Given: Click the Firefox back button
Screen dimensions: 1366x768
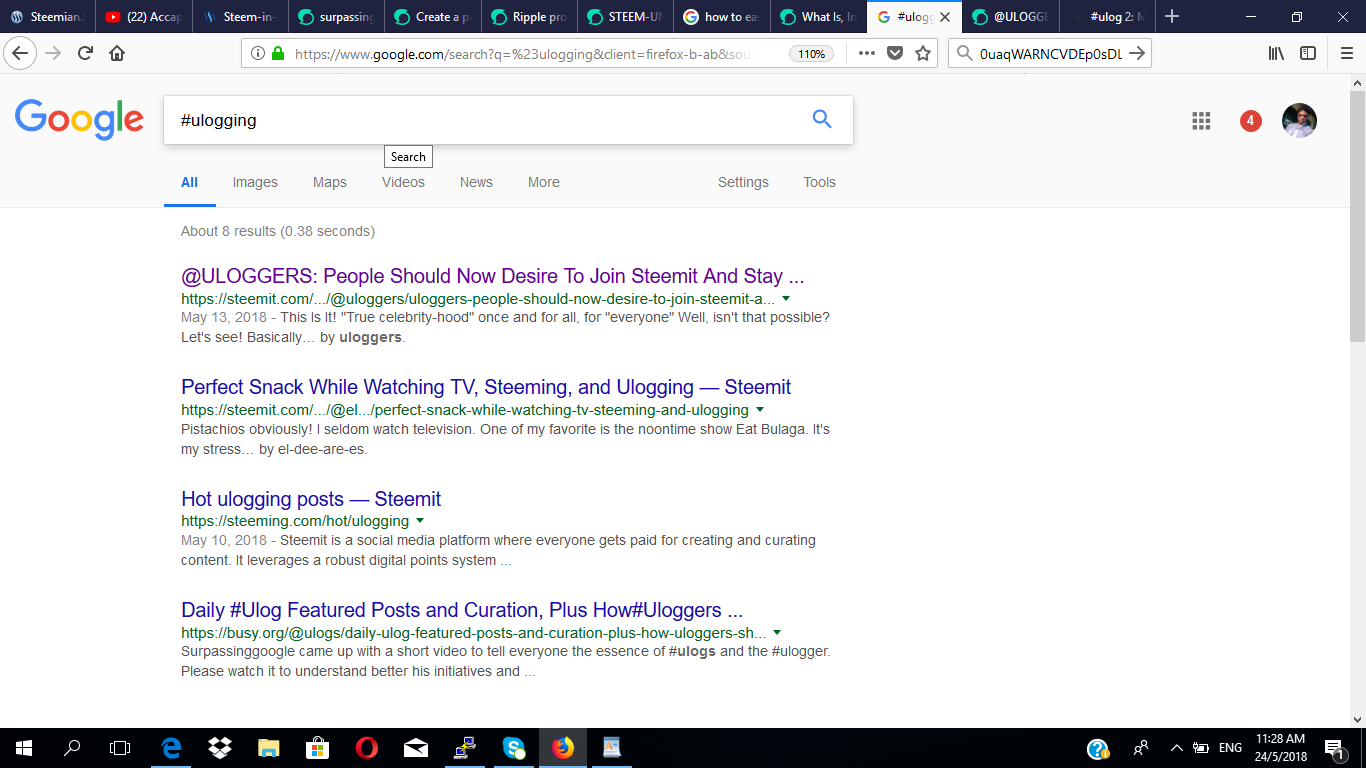Looking at the screenshot, I should (x=21, y=53).
